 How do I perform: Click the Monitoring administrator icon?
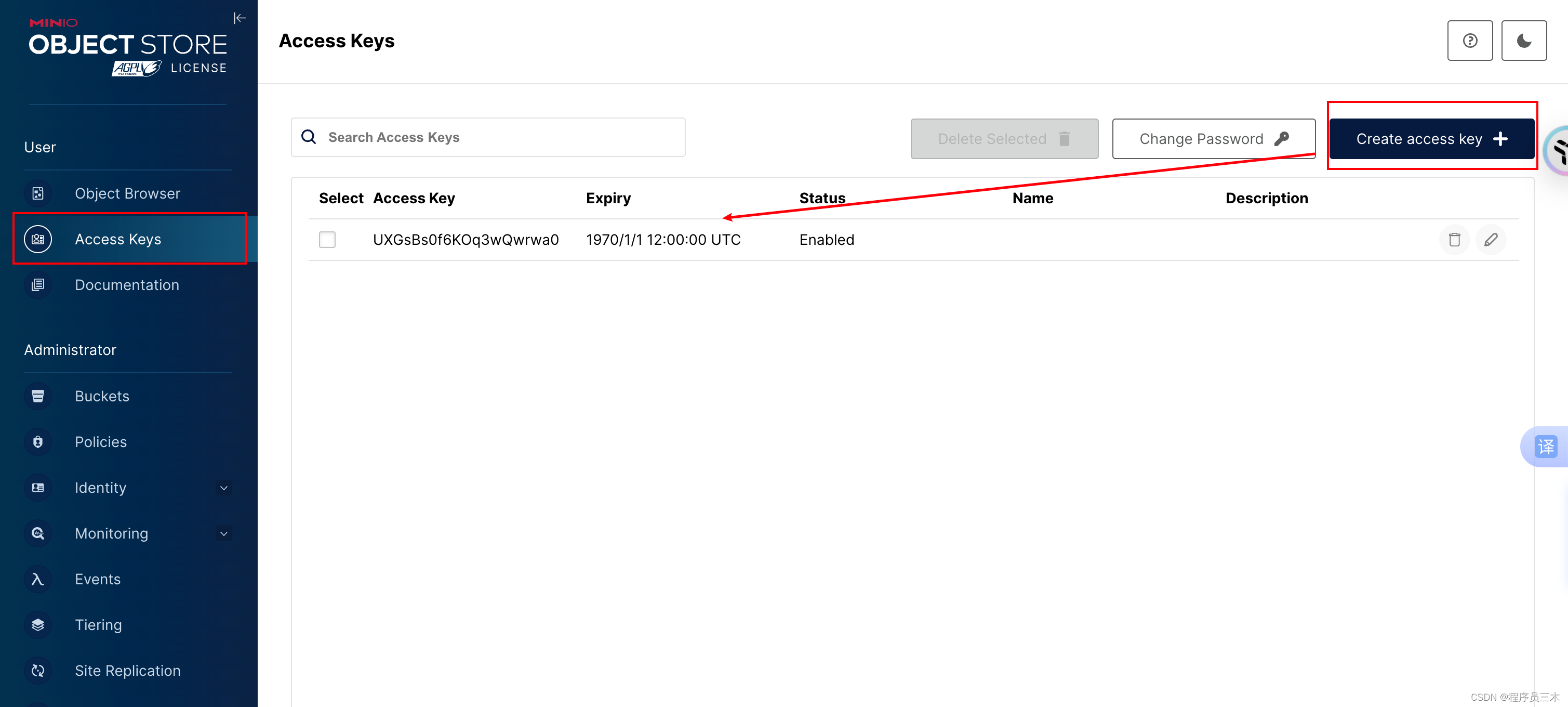[x=36, y=533]
